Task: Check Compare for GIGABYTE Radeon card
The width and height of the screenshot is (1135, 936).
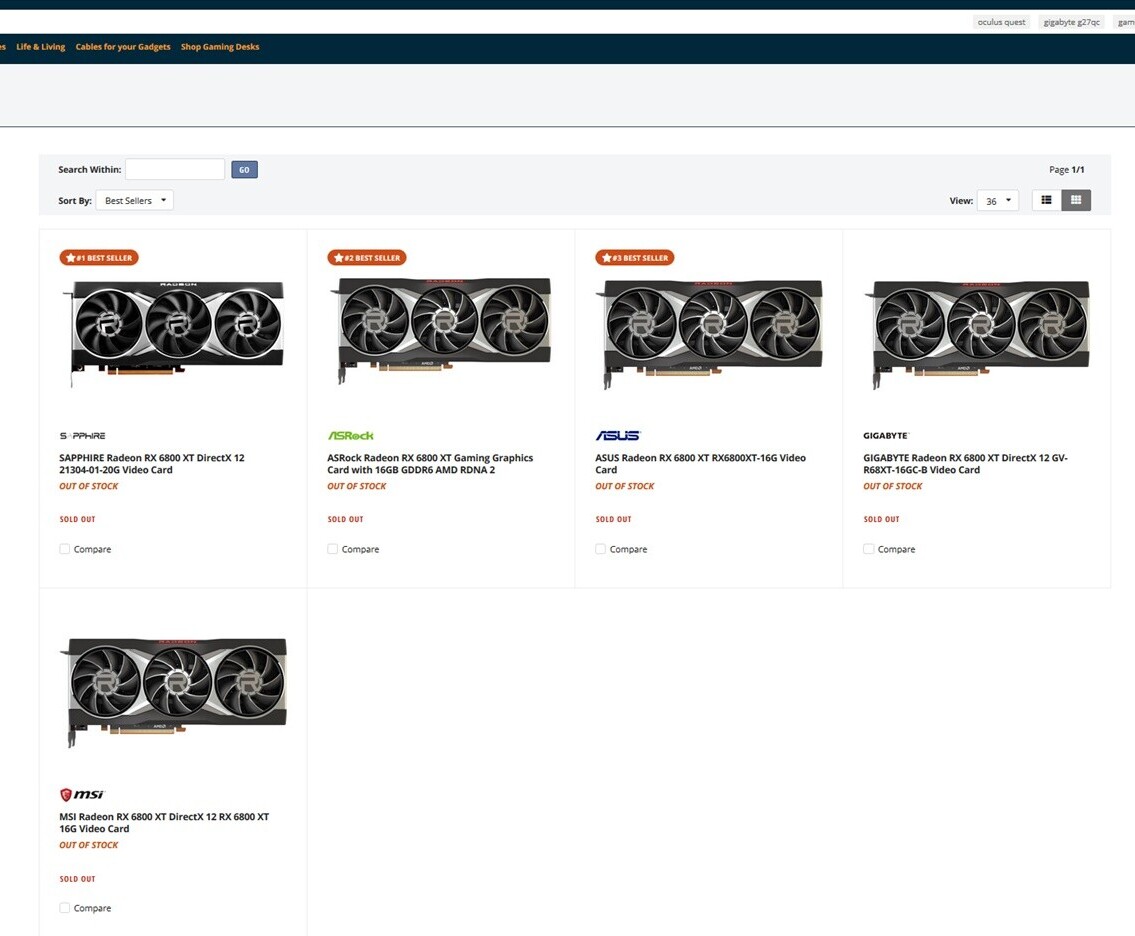Action: click(x=869, y=549)
